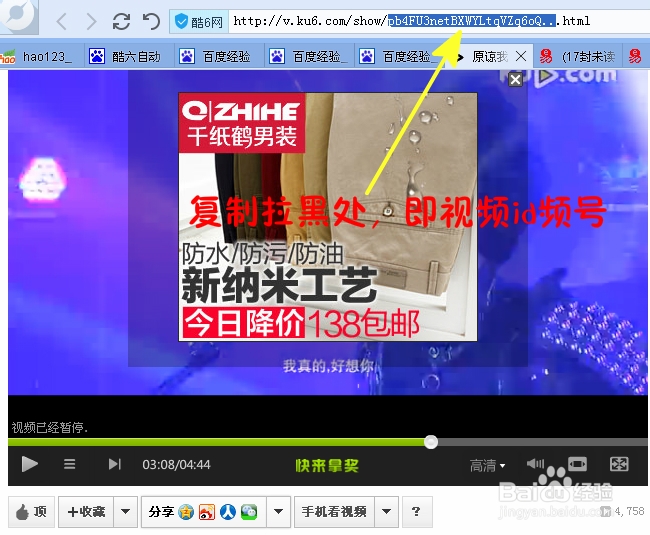Open help with the ? button
This screenshot has width=650, height=535.
417,512
